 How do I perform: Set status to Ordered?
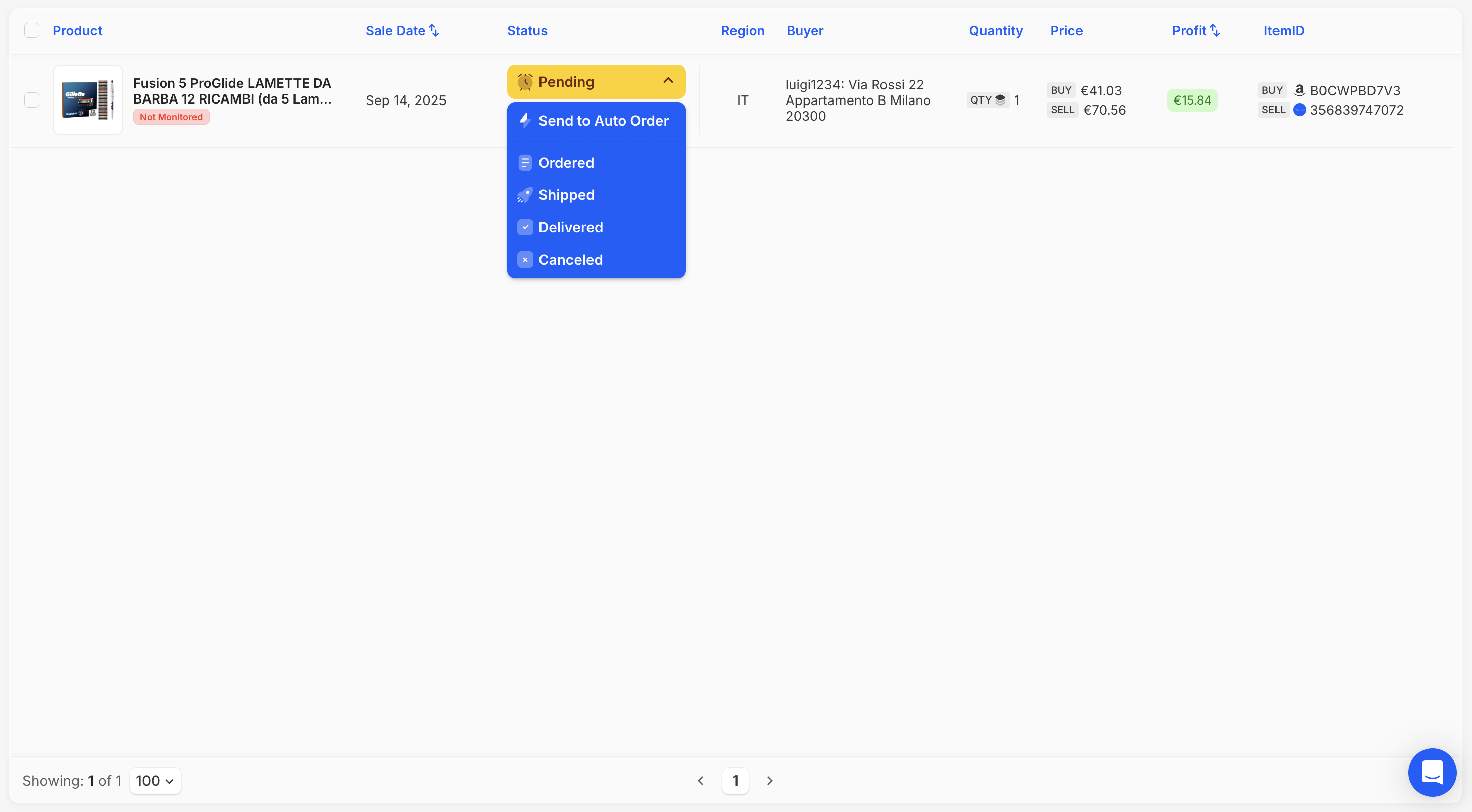[596, 163]
